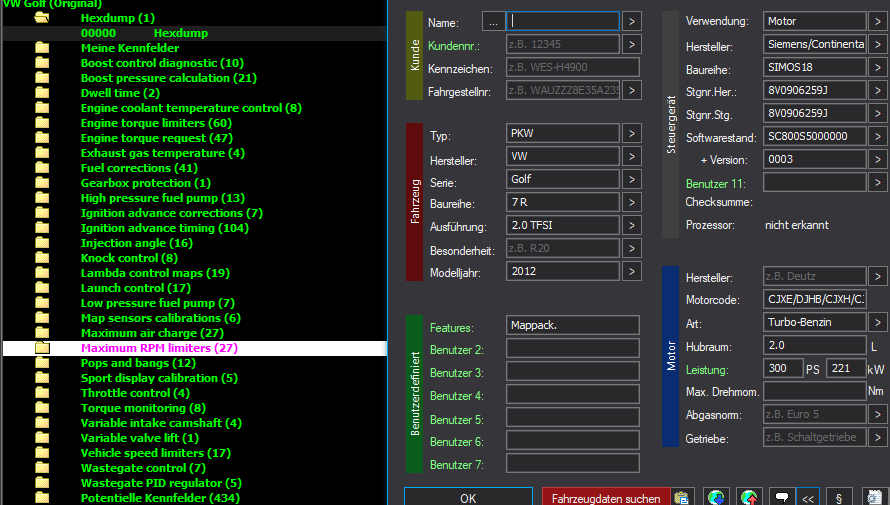Click the Benutzer 2 input field
Screen dimensions: 890x505
(x=573, y=348)
